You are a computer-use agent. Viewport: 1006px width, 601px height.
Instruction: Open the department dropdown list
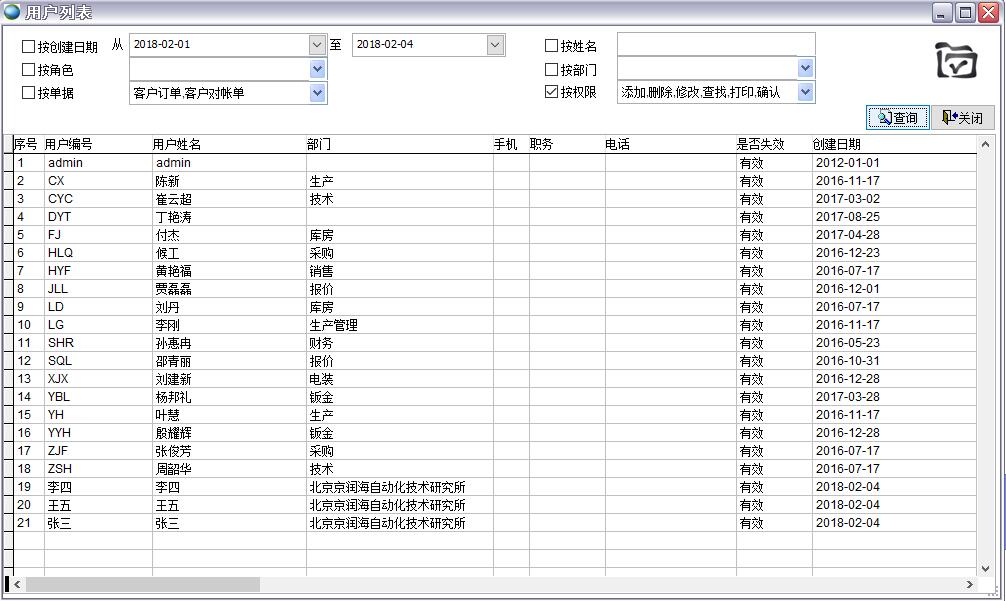pyautogui.click(x=805, y=68)
